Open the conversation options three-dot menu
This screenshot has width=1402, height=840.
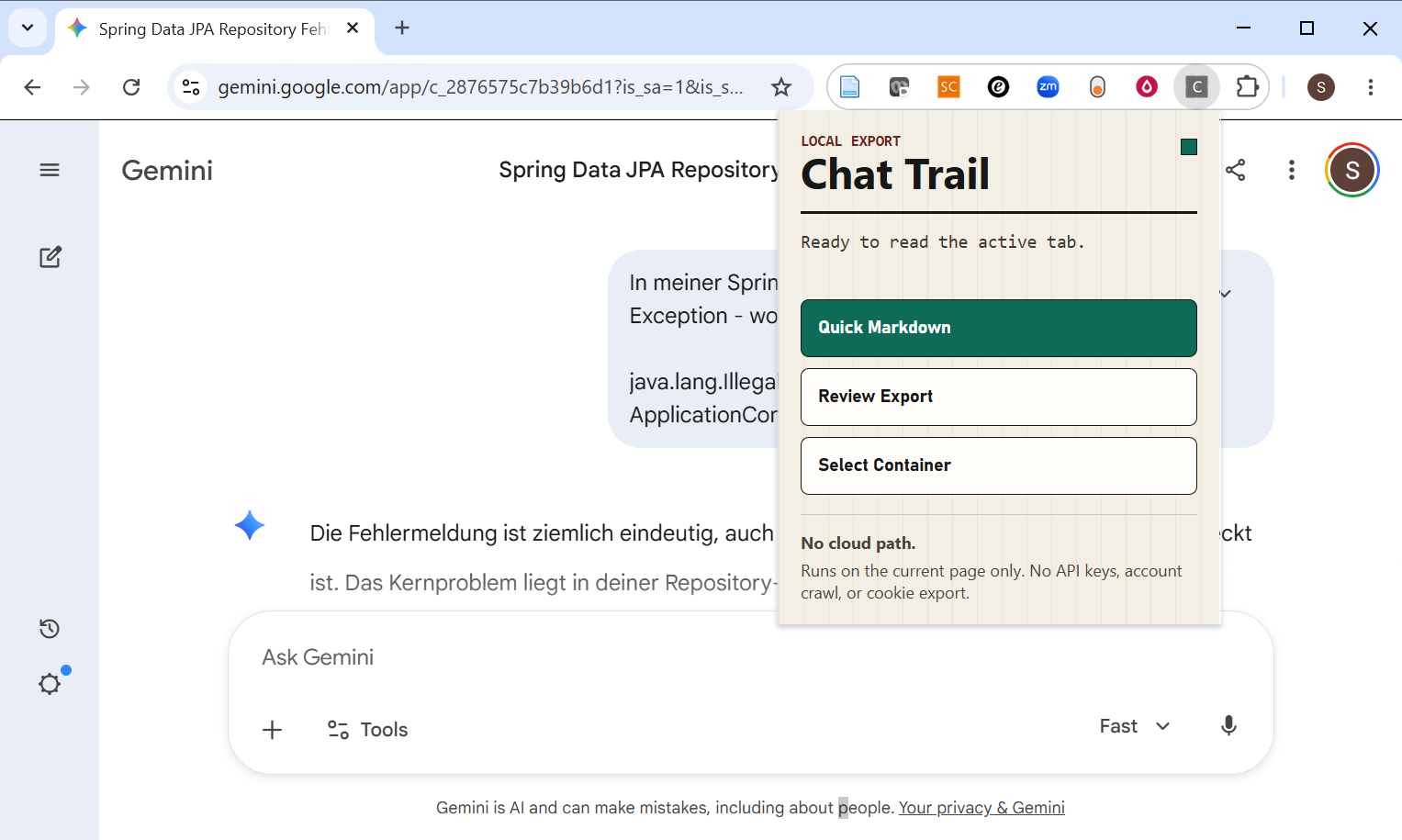coord(1292,170)
